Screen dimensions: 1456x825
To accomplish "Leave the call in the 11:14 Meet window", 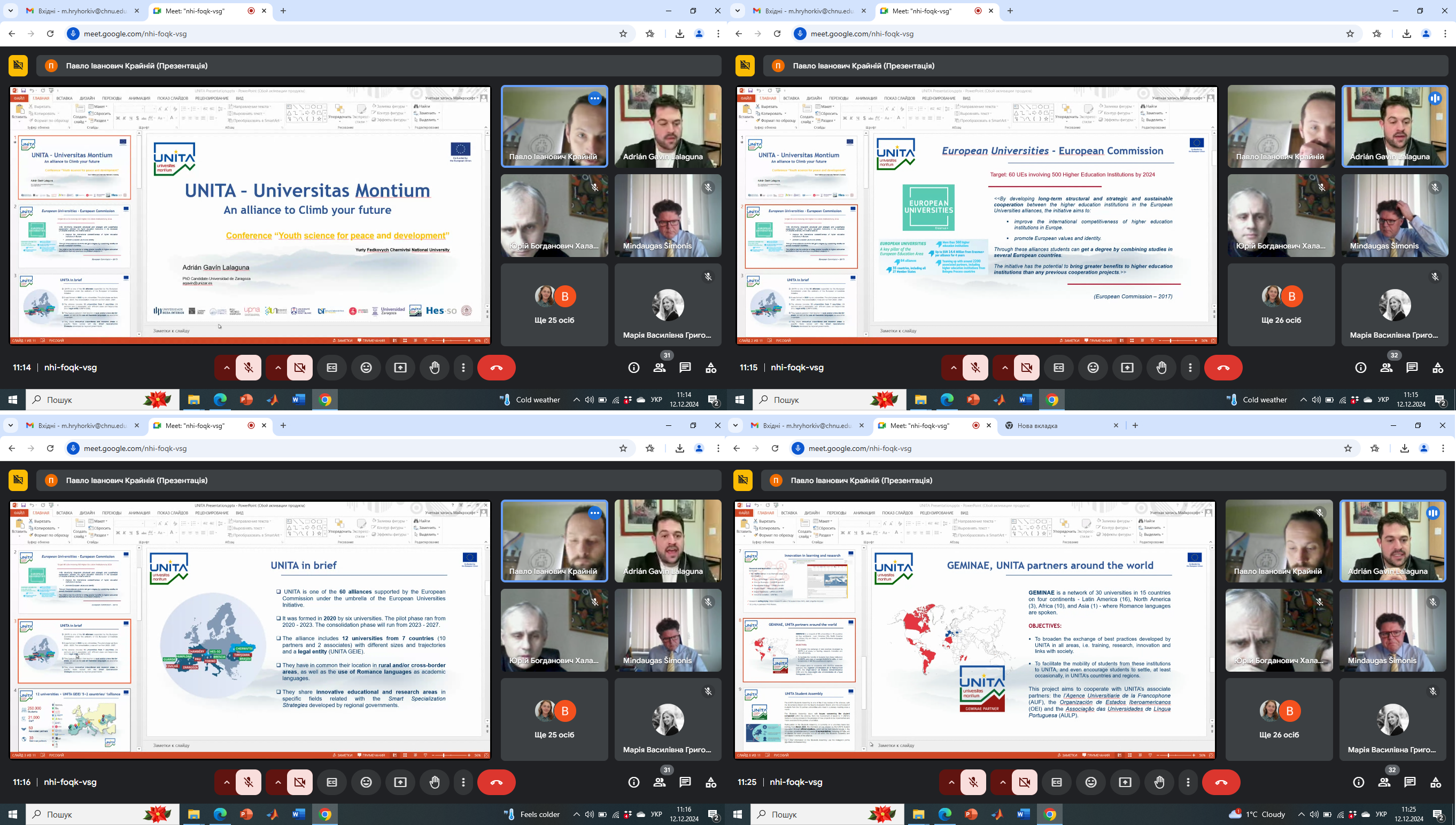I will tap(497, 368).
